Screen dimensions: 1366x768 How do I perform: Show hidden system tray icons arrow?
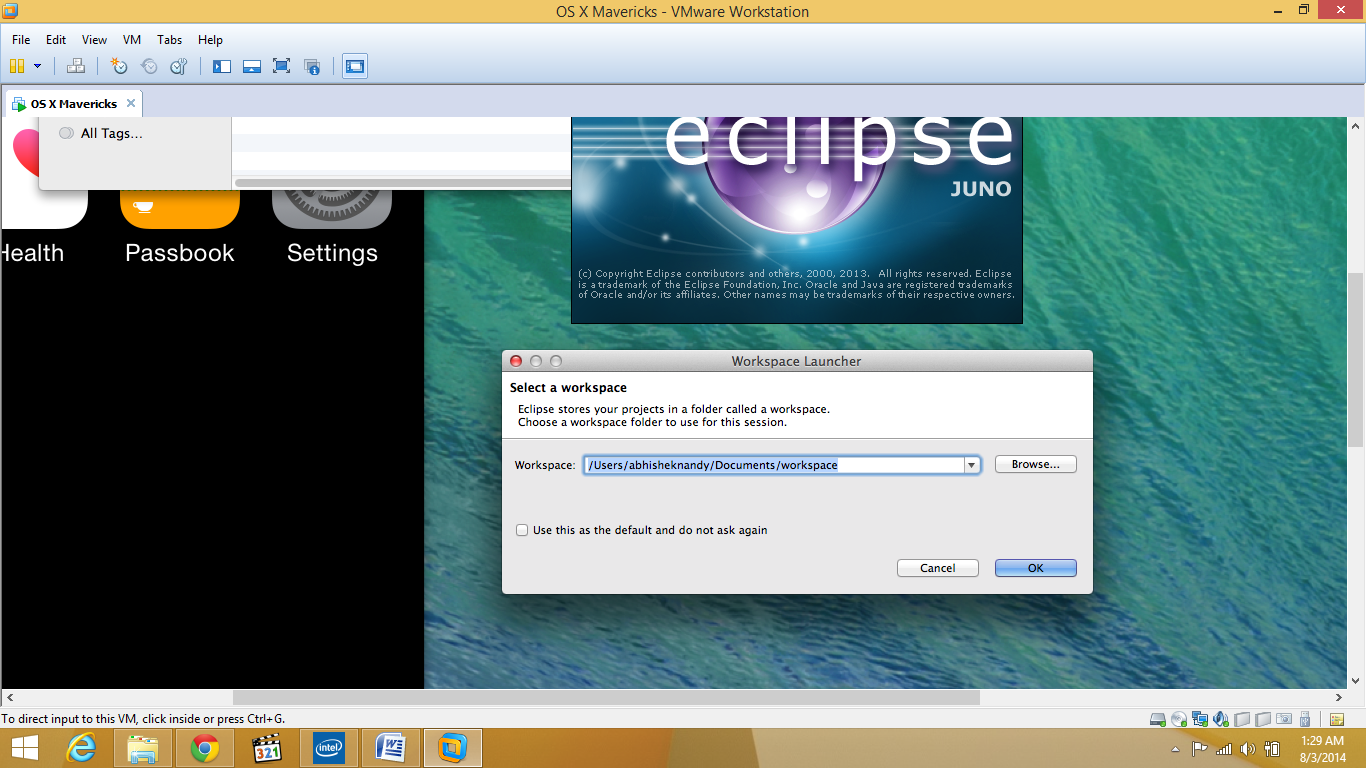(1175, 749)
